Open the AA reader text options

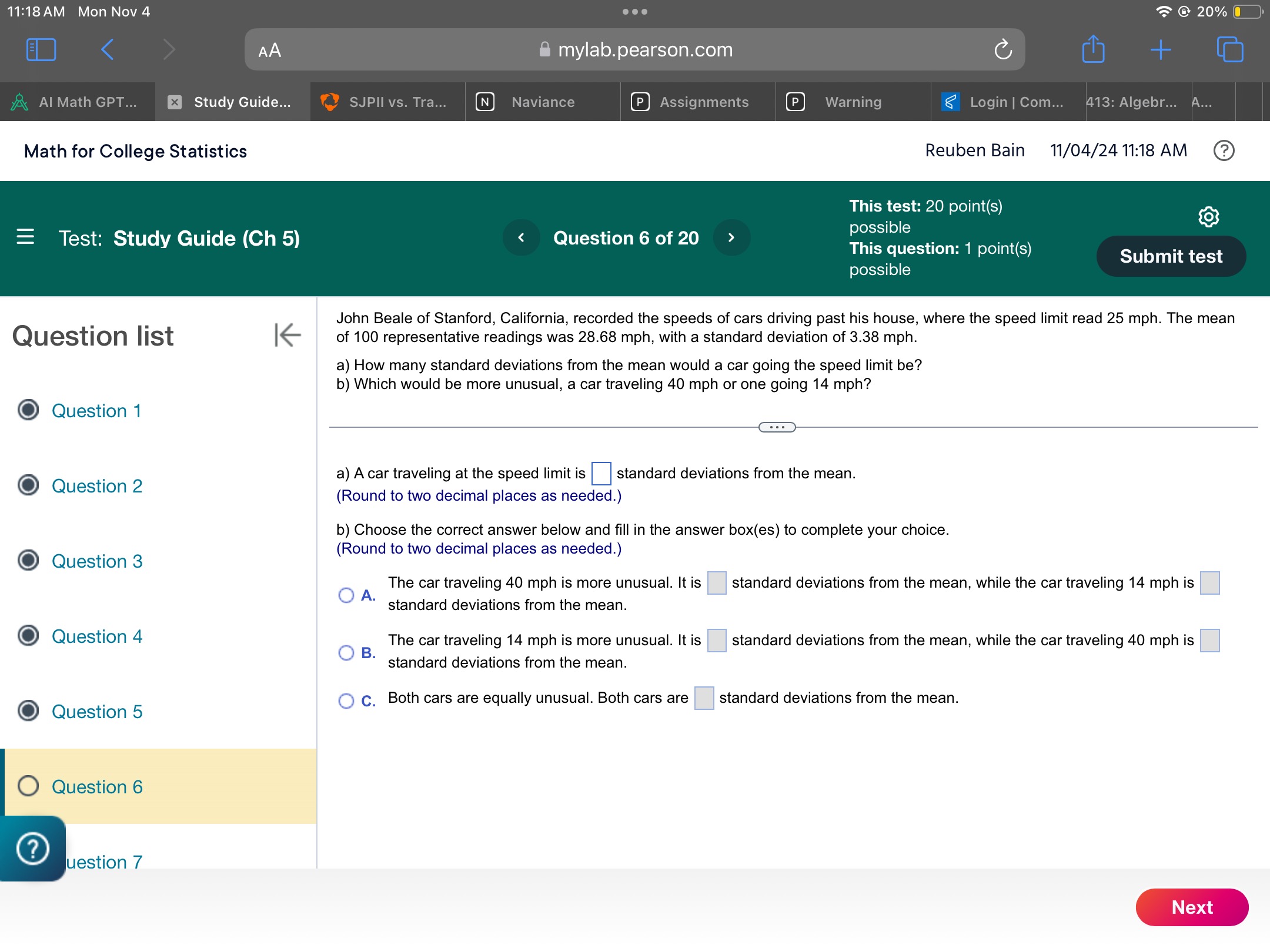270,51
